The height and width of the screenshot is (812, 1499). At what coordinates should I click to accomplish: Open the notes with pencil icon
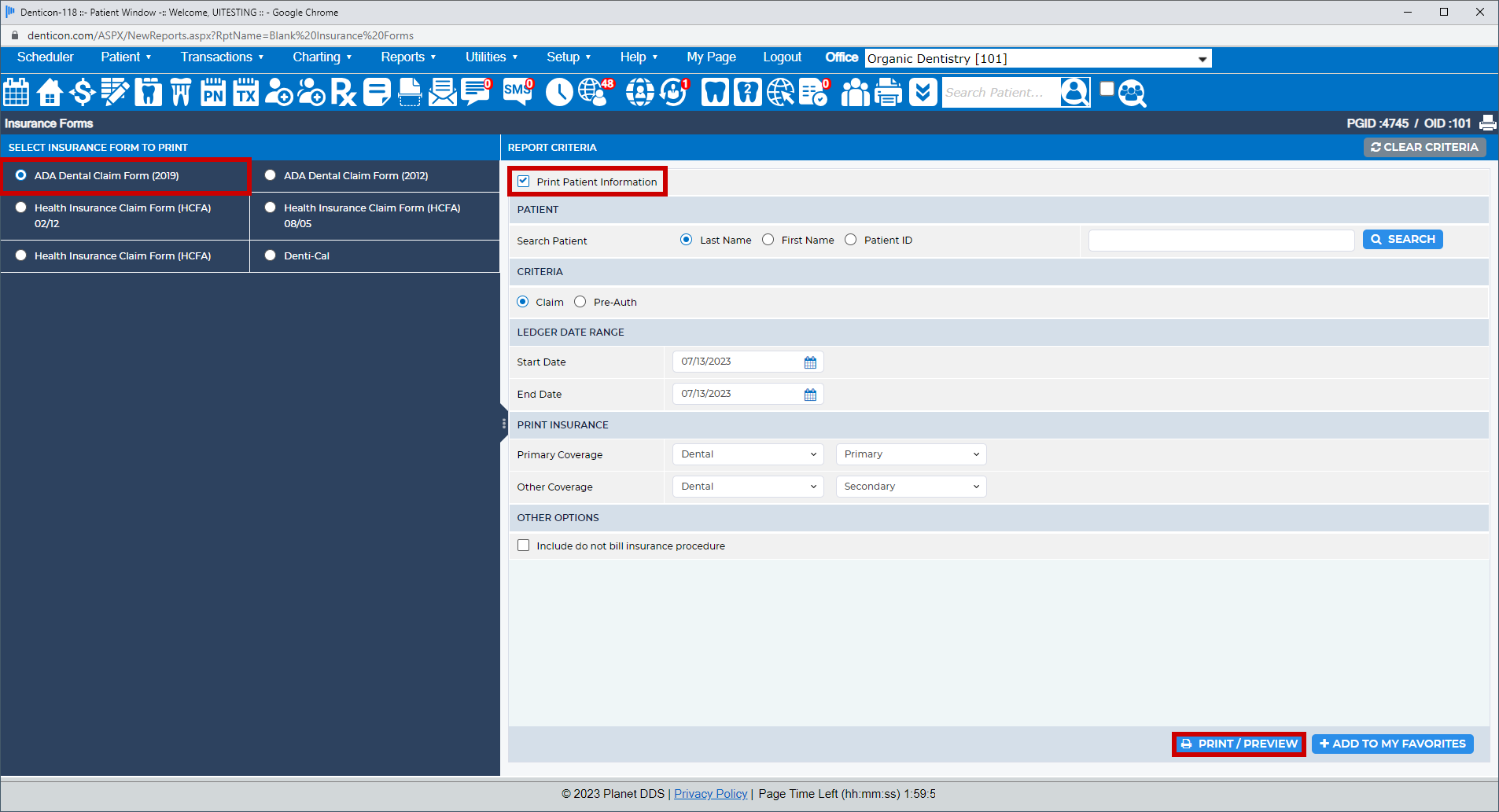[115, 92]
